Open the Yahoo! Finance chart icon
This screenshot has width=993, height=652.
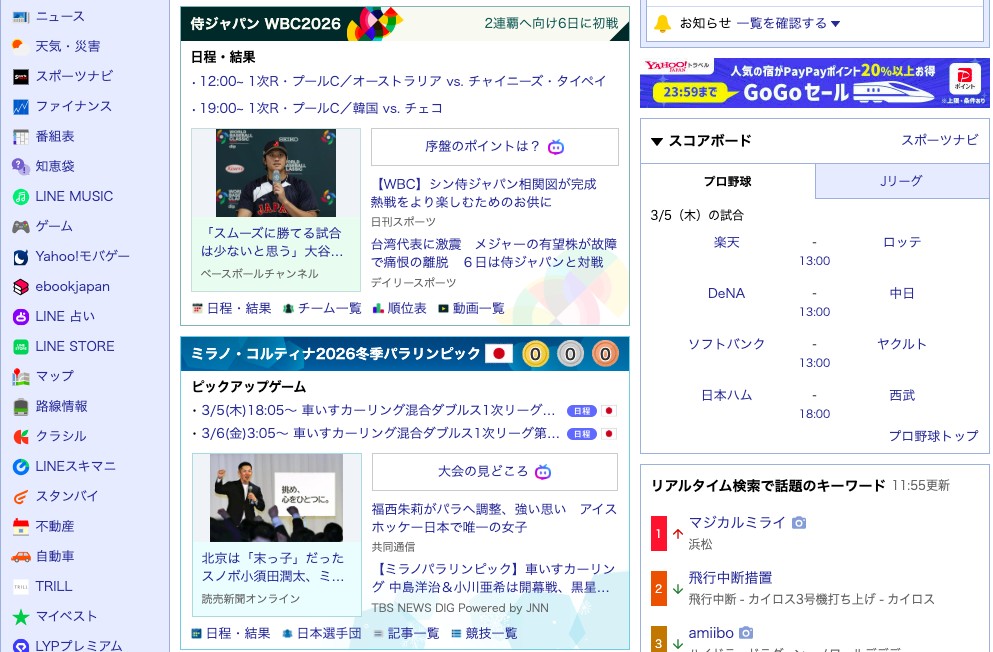tap(20, 107)
